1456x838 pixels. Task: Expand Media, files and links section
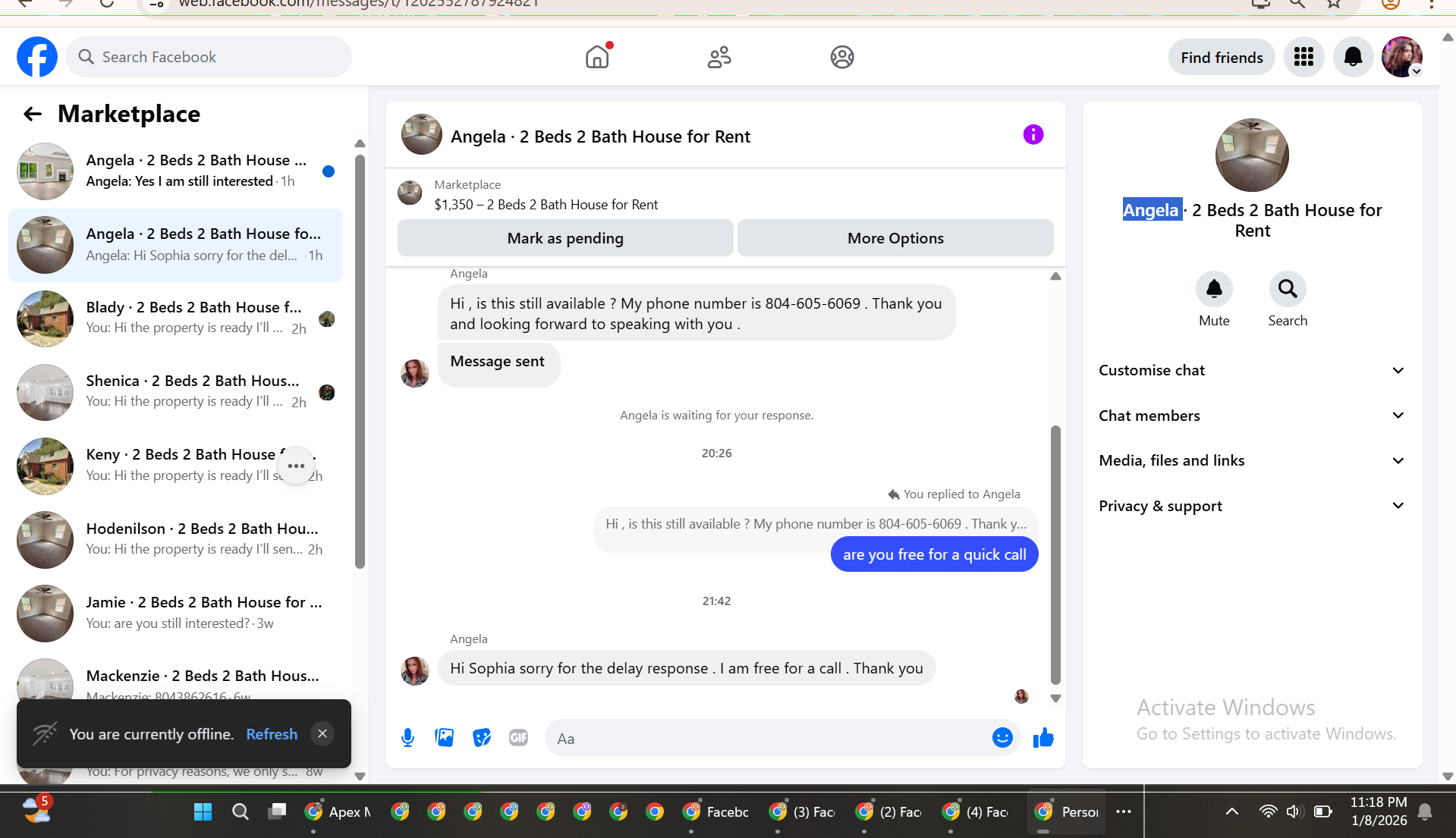[x=1252, y=460]
